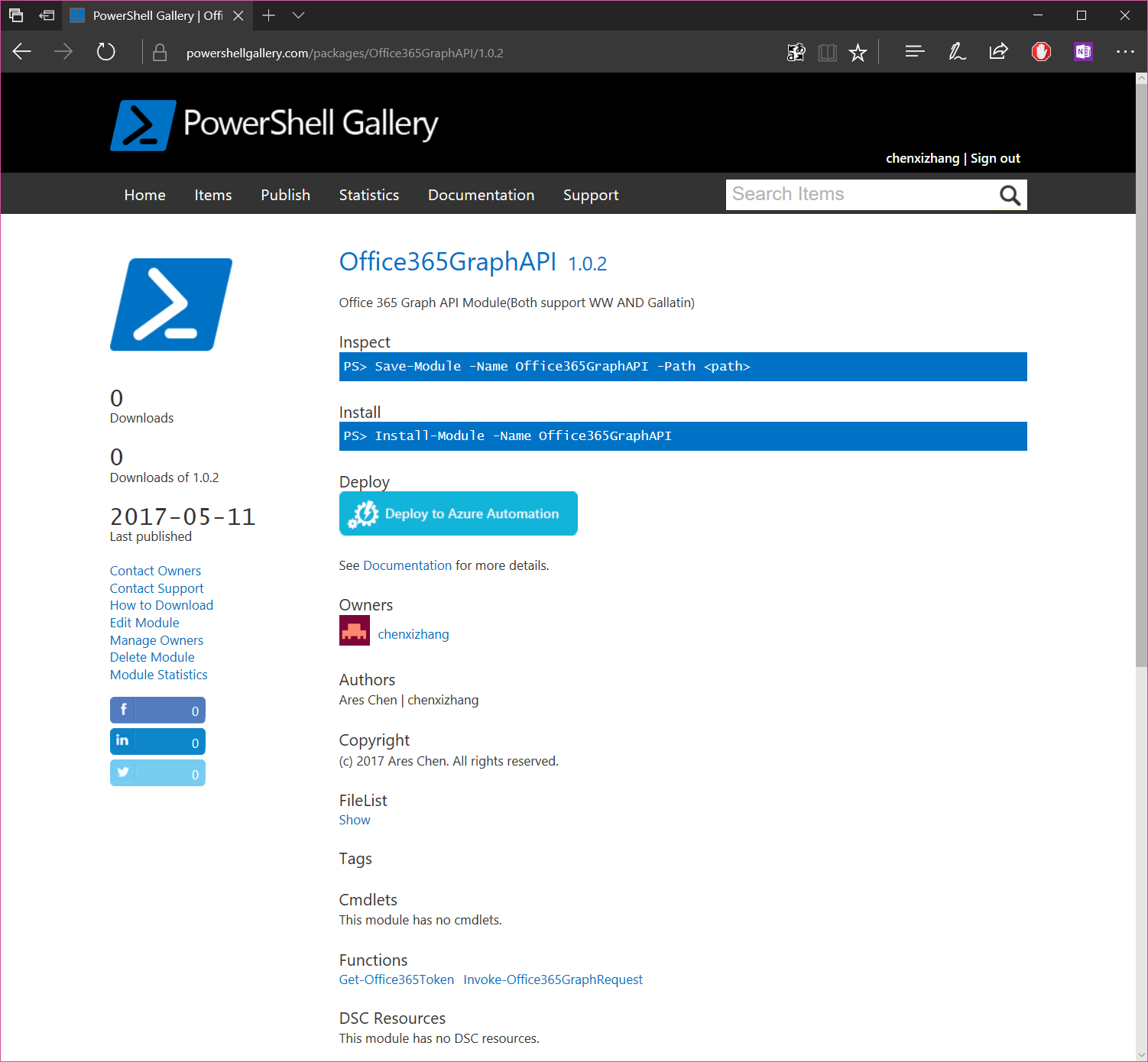Open the Hub icon in Edge toolbar

coord(914,51)
